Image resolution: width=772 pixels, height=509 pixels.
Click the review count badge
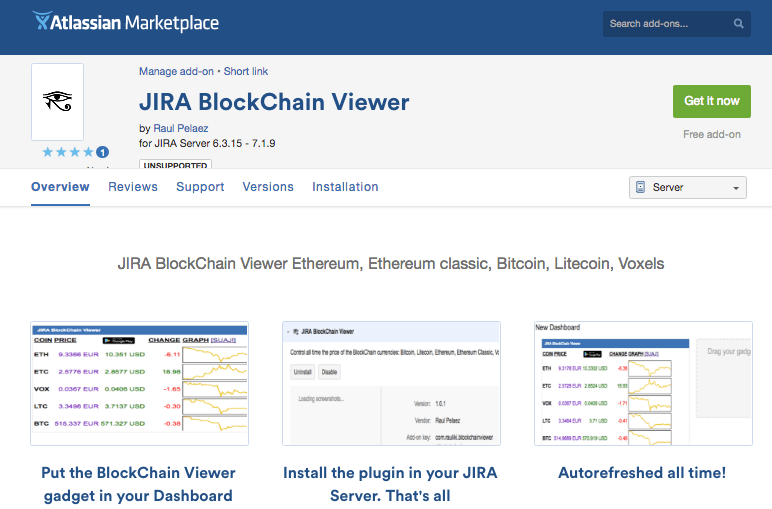pos(103,153)
